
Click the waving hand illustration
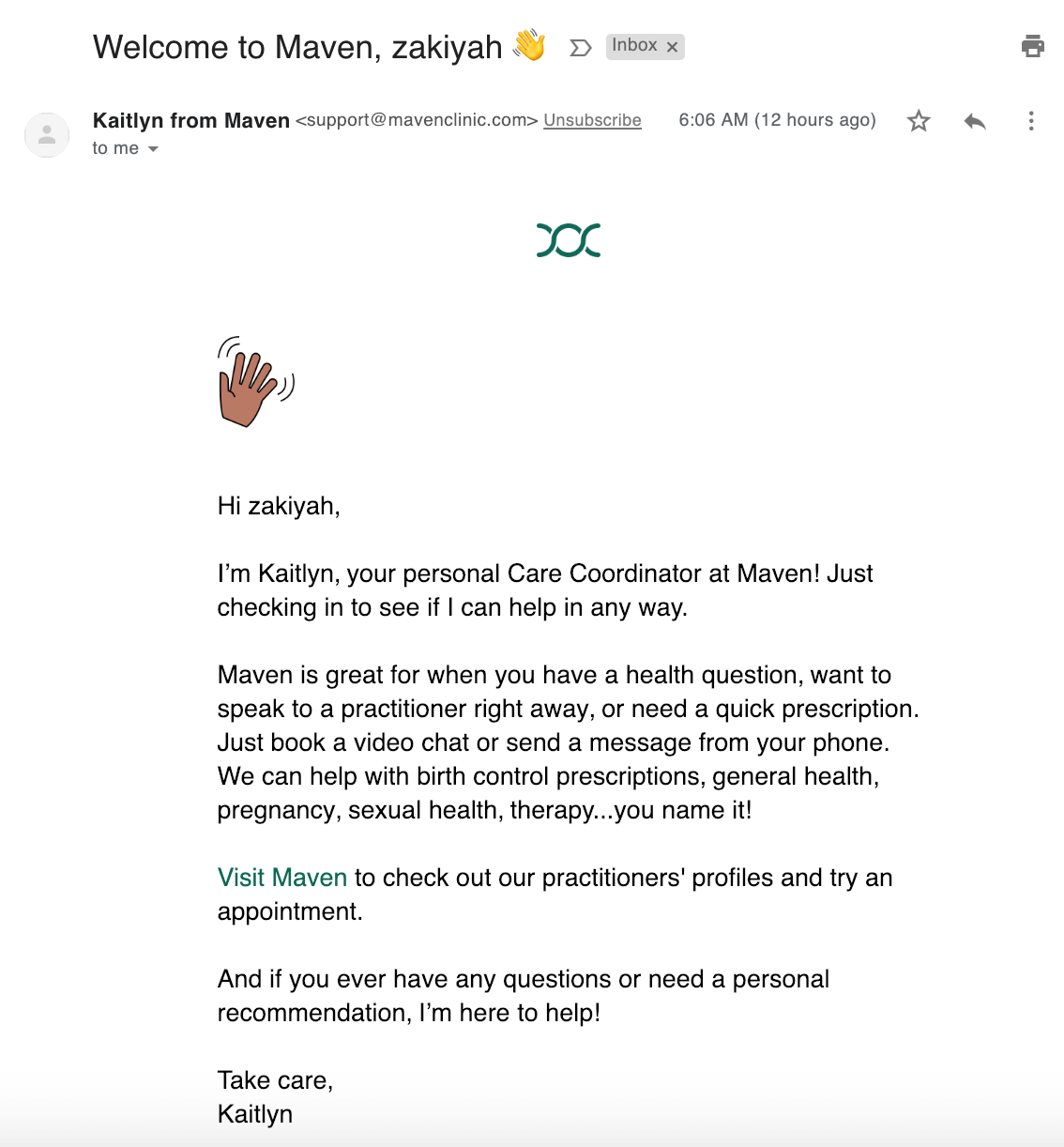[255, 382]
